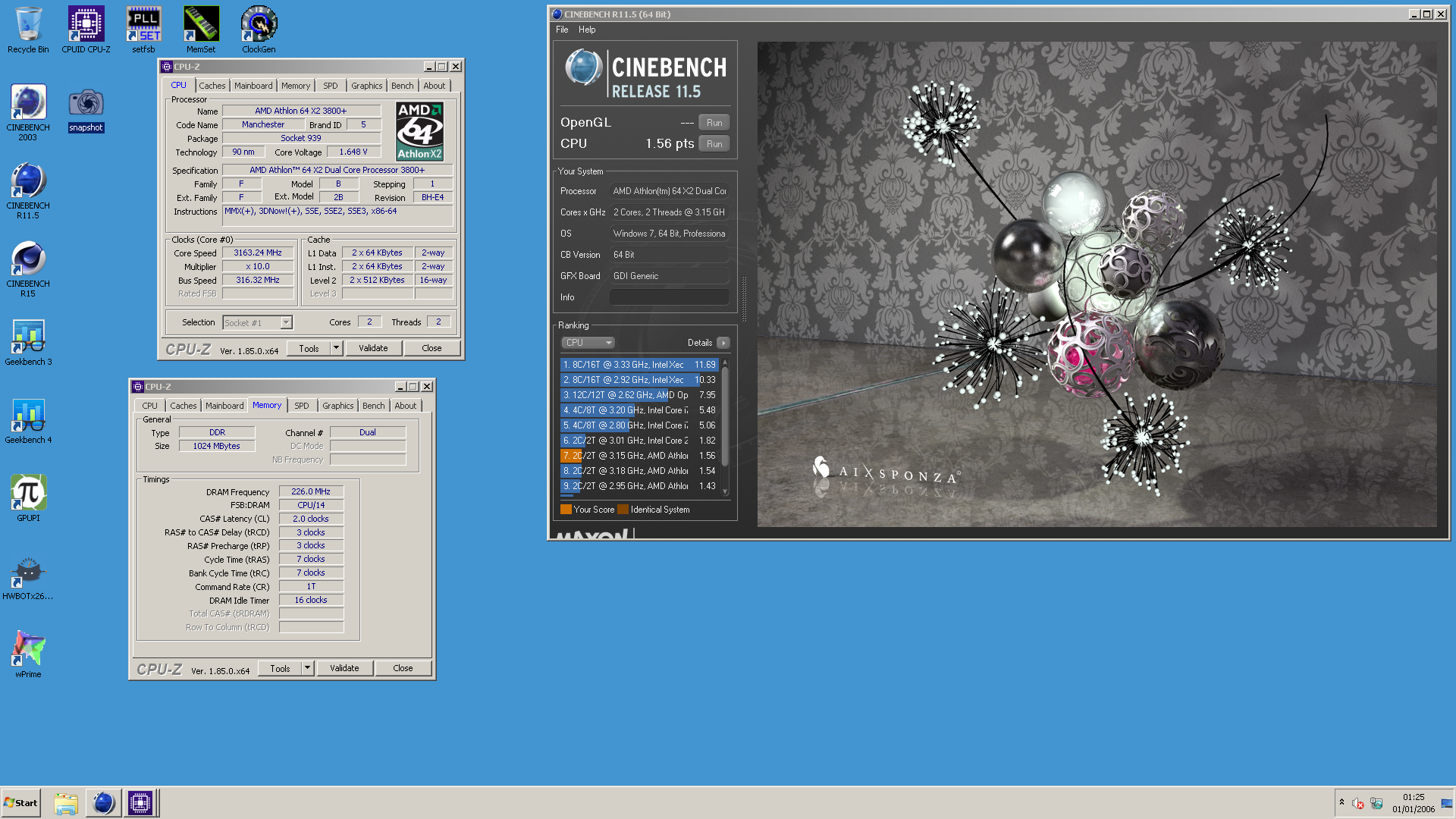Open CPU tab in lower CPU-Z window
Screen dimensions: 1456x819
[150, 406]
